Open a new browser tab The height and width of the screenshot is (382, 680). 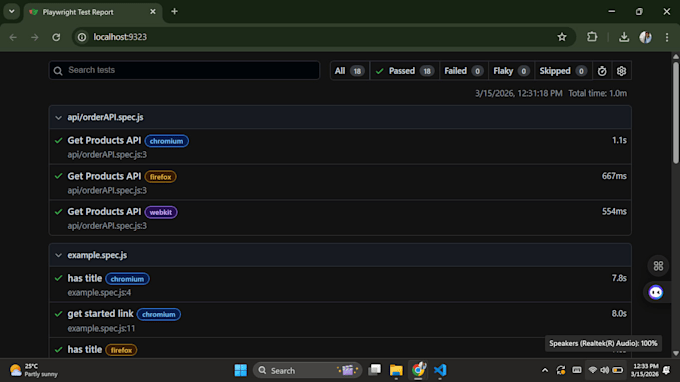(174, 12)
